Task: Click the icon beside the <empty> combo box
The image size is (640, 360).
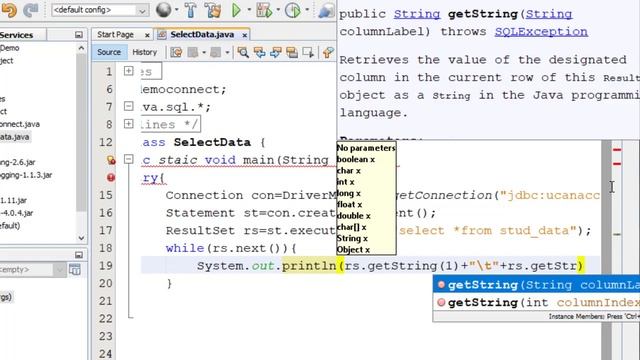Action: 75,269
